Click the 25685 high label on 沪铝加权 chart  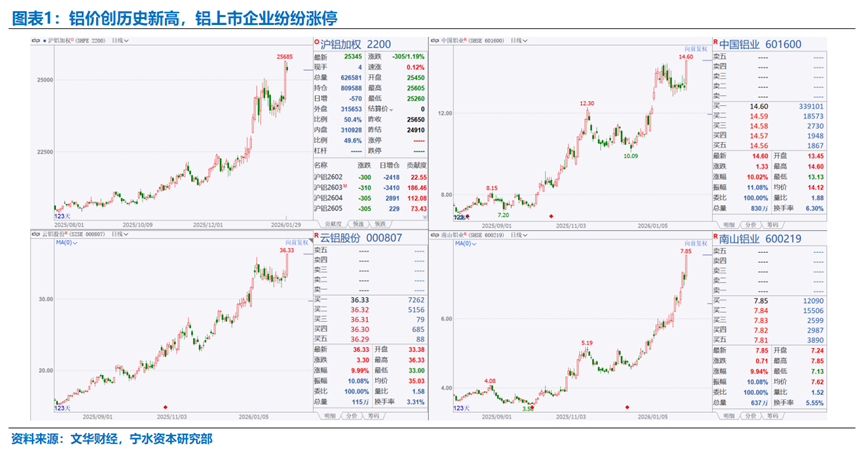(x=285, y=57)
